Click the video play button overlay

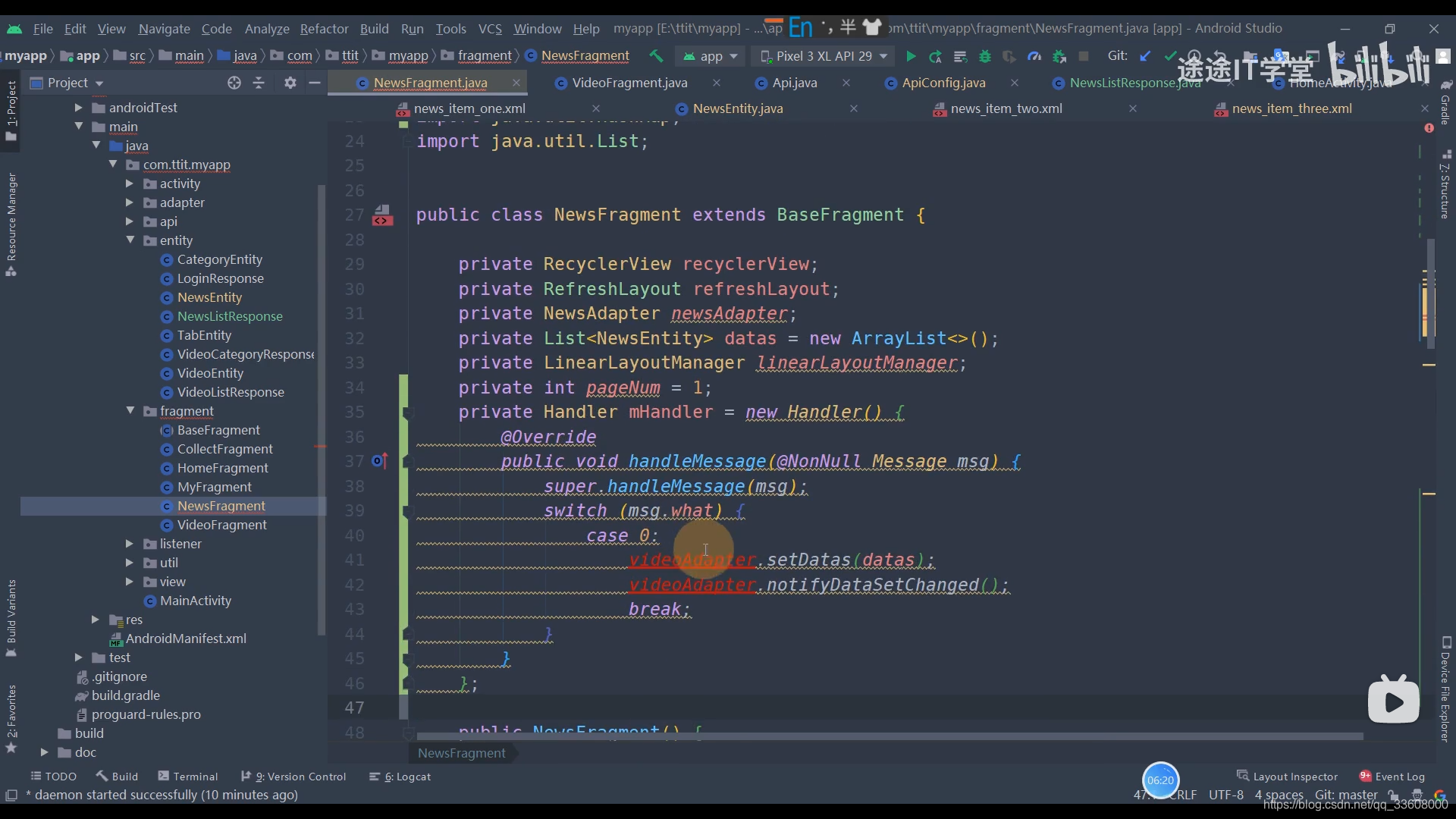coord(1394,701)
